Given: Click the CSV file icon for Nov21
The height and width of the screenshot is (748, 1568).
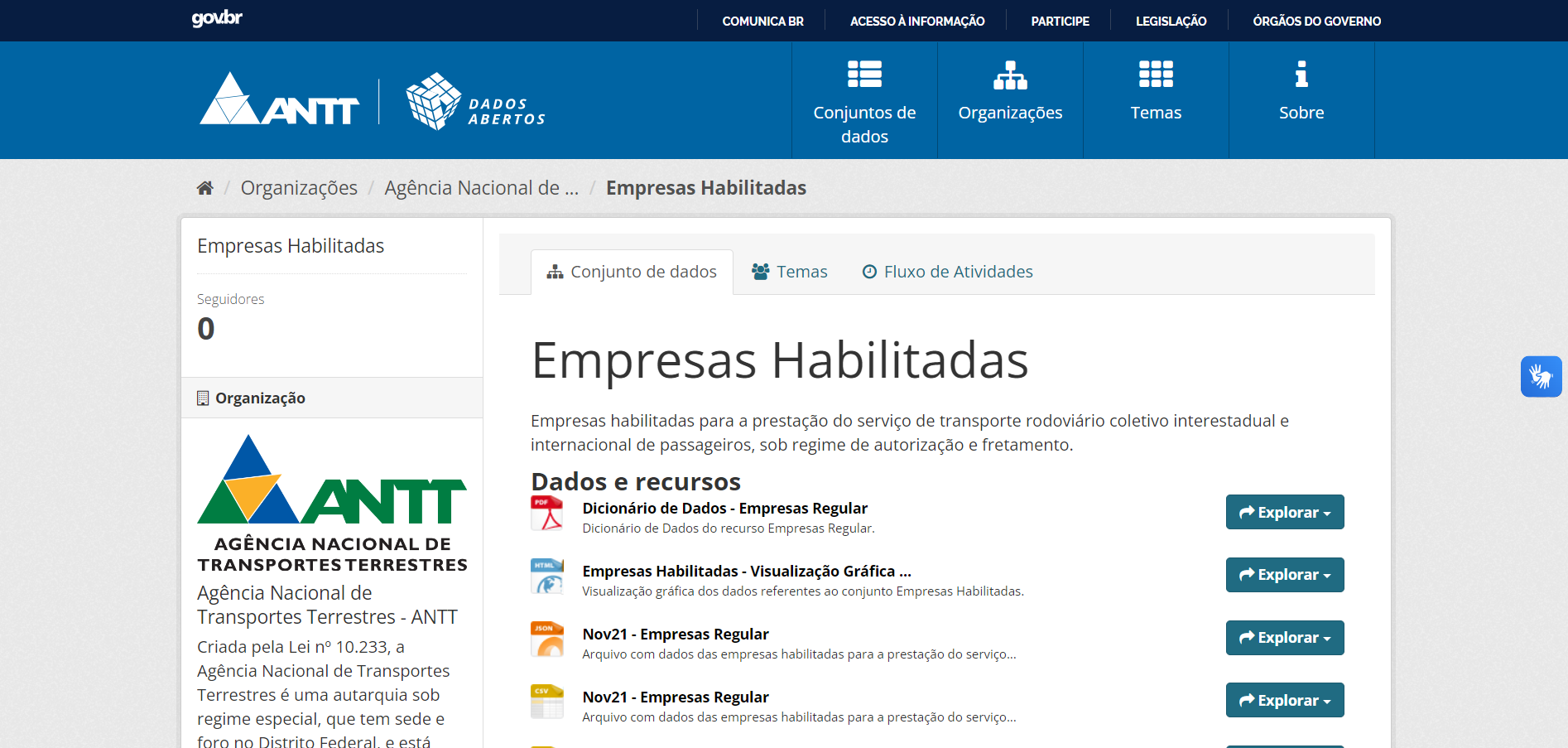Looking at the screenshot, I should (546, 702).
